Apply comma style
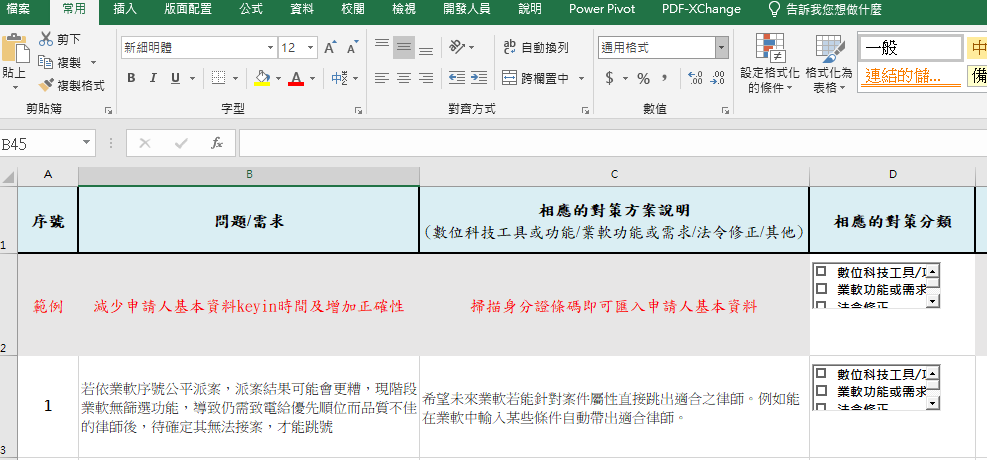 664,78
